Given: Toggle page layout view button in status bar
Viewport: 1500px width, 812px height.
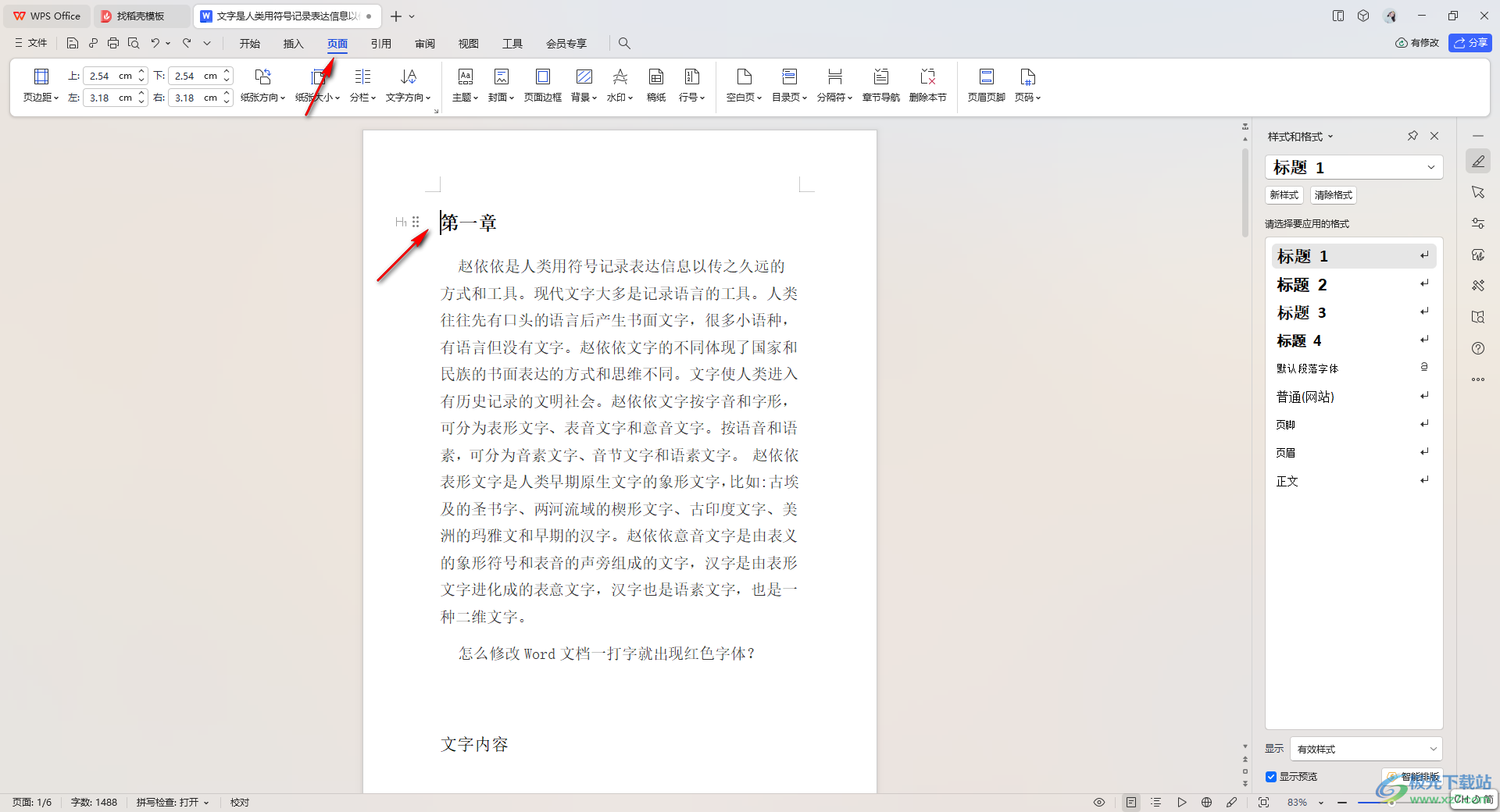Looking at the screenshot, I should click(1130, 802).
